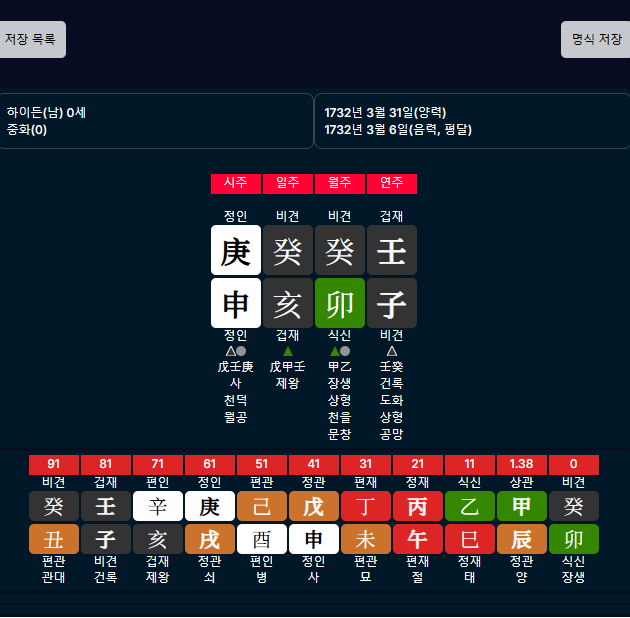The width and height of the screenshot is (630, 618).
Task: Select the age 41 luck cycle header
Action: pyautogui.click(x=314, y=465)
